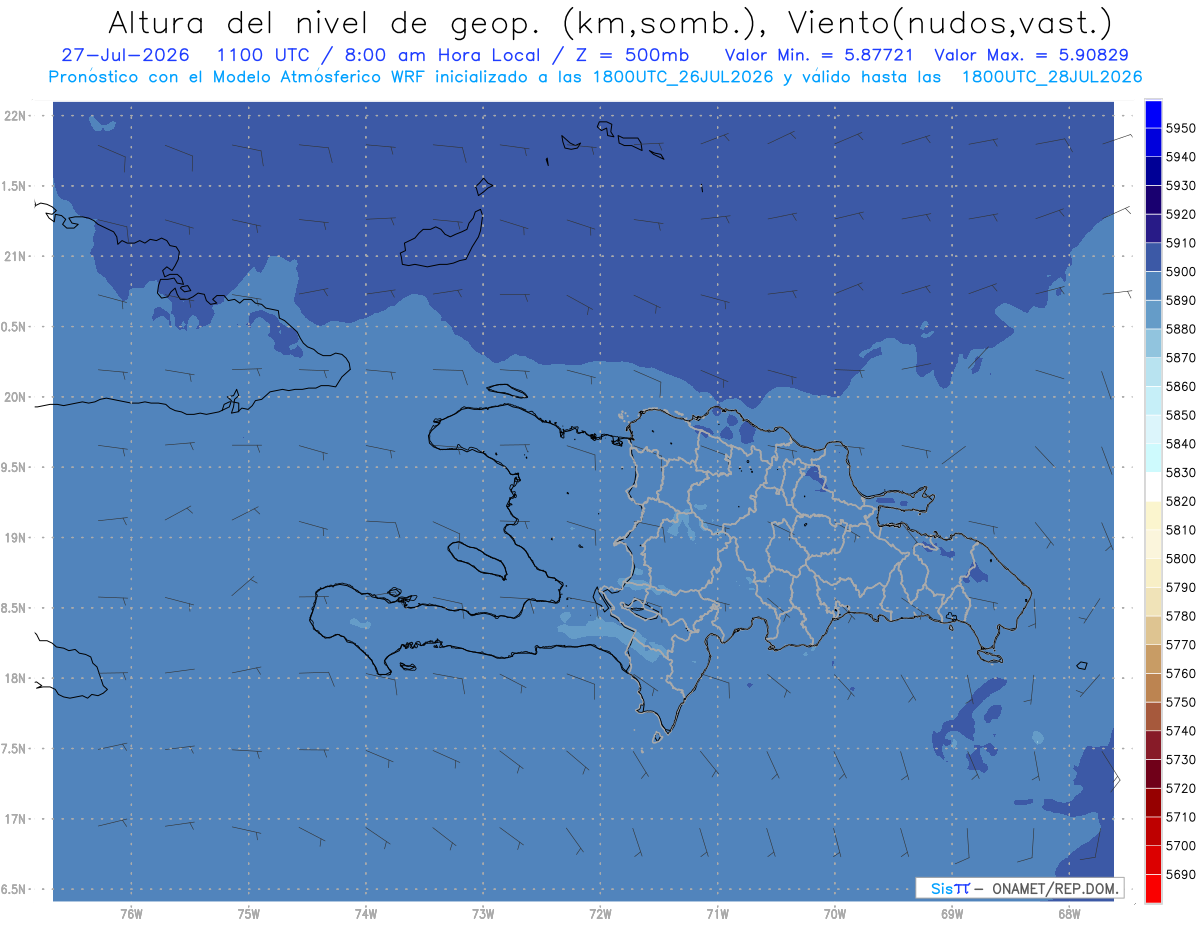Click the 5920 legend value
Screen dimensions: 1200x927
[1180, 215]
